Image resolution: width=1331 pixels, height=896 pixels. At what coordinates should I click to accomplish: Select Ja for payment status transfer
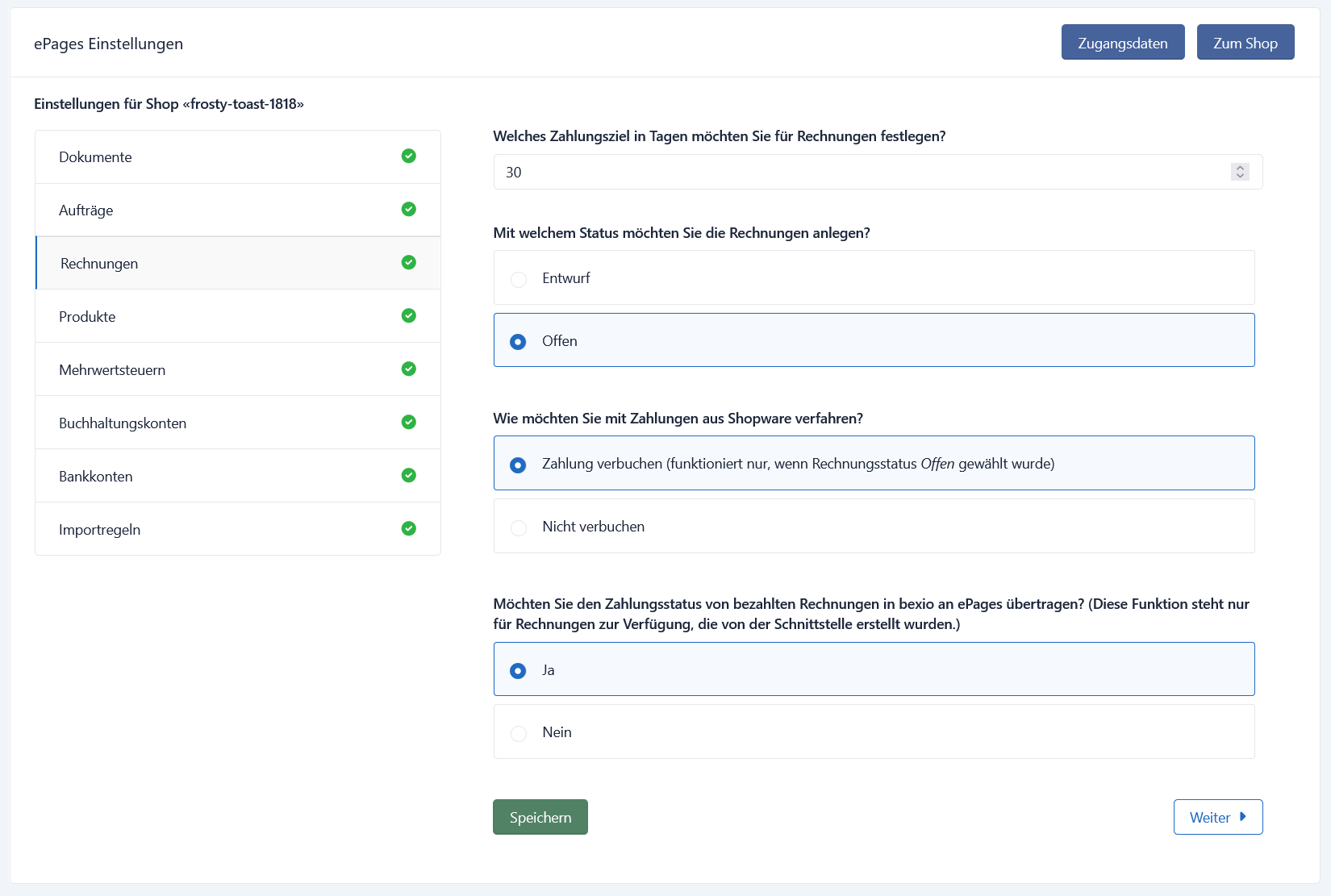[x=518, y=671]
